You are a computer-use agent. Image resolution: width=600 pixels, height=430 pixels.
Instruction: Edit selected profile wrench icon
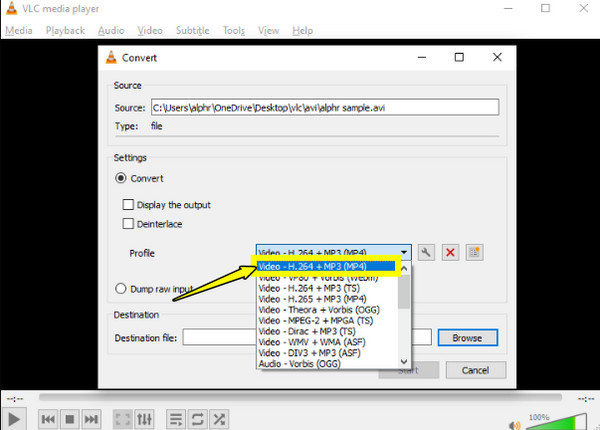pyautogui.click(x=426, y=252)
